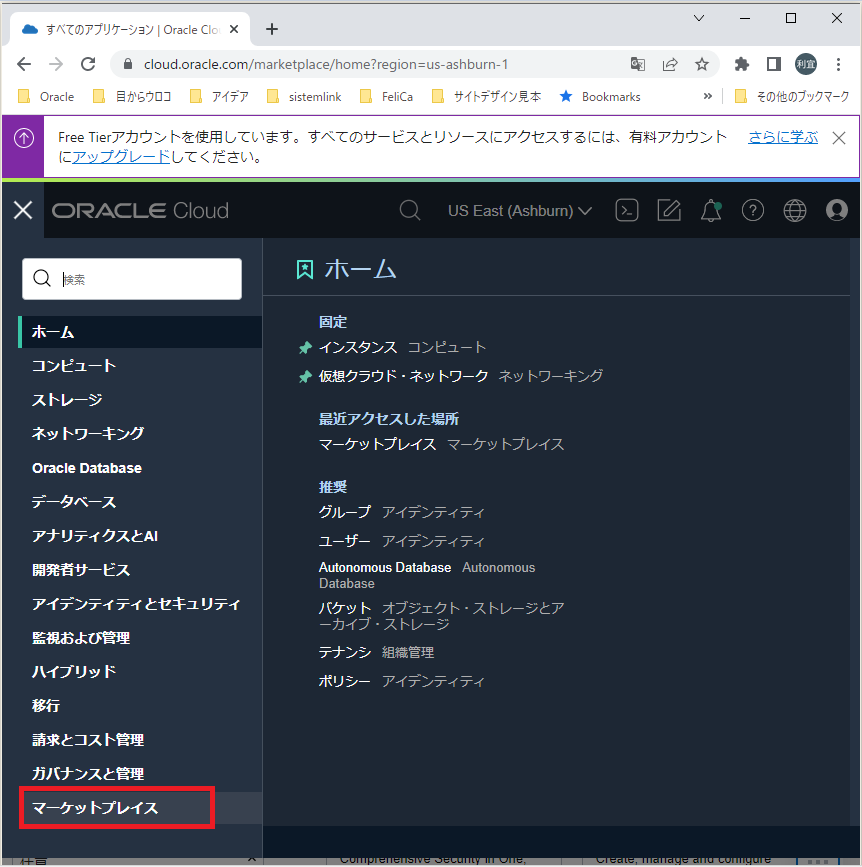The height and width of the screenshot is (867, 862).
Task: Open the help question mark icon
Action: [x=753, y=211]
